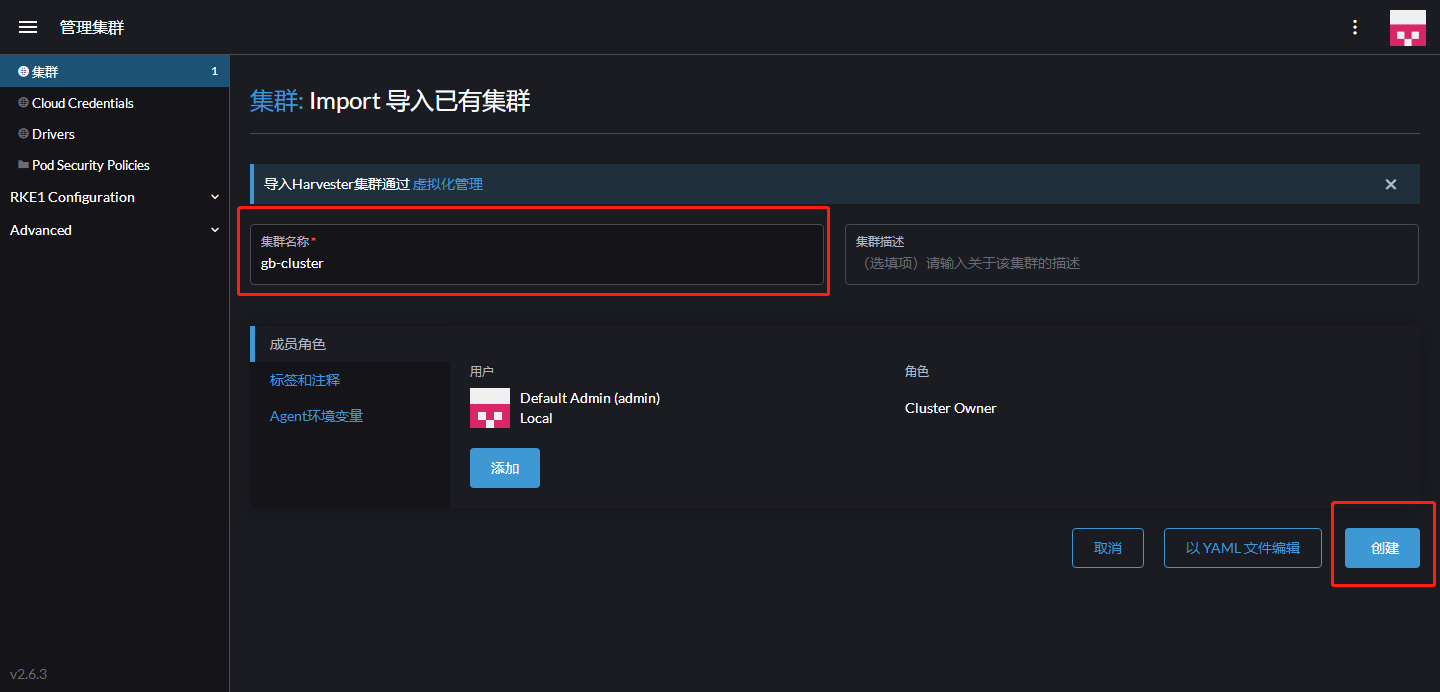Open the three-dot options menu
The height and width of the screenshot is (692, 1440).
coord(1355,27)
